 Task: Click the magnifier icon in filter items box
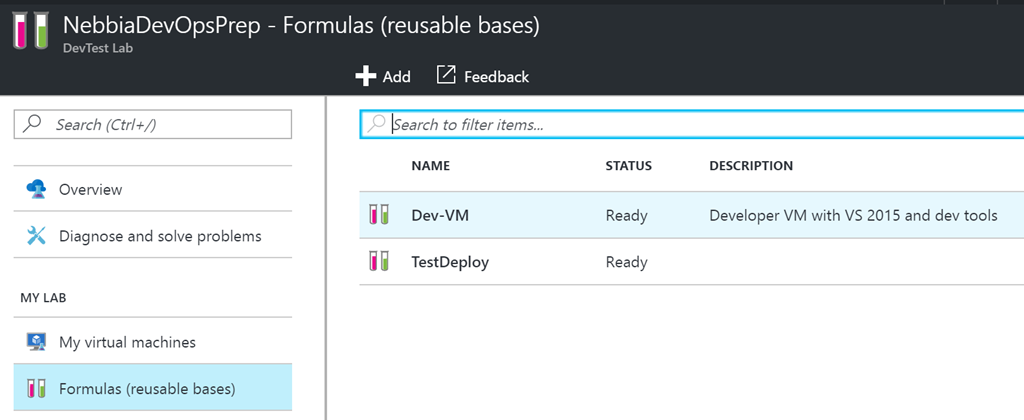(x=376, y=124)
